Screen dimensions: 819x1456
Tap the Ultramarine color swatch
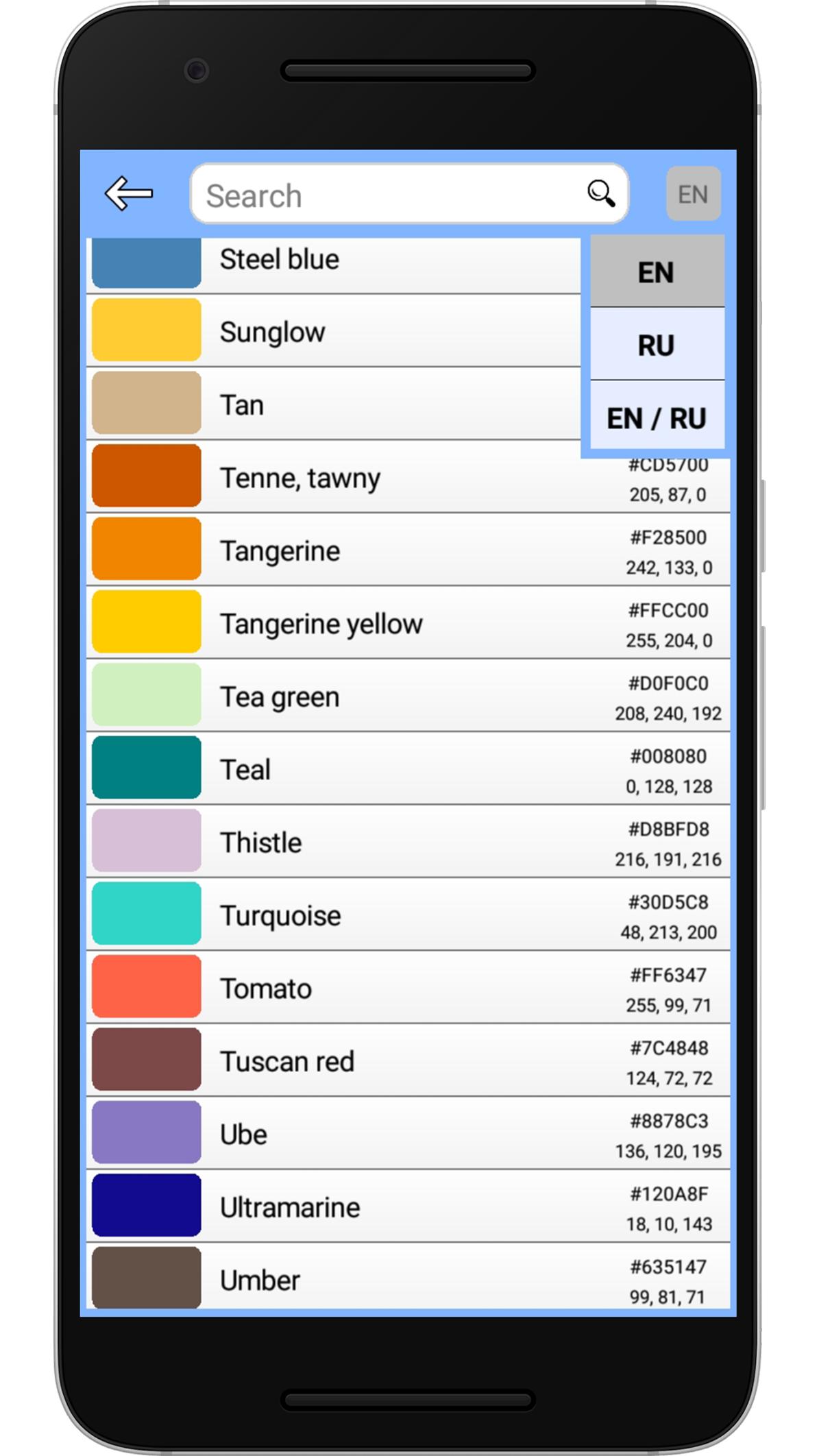(147, 1205)
